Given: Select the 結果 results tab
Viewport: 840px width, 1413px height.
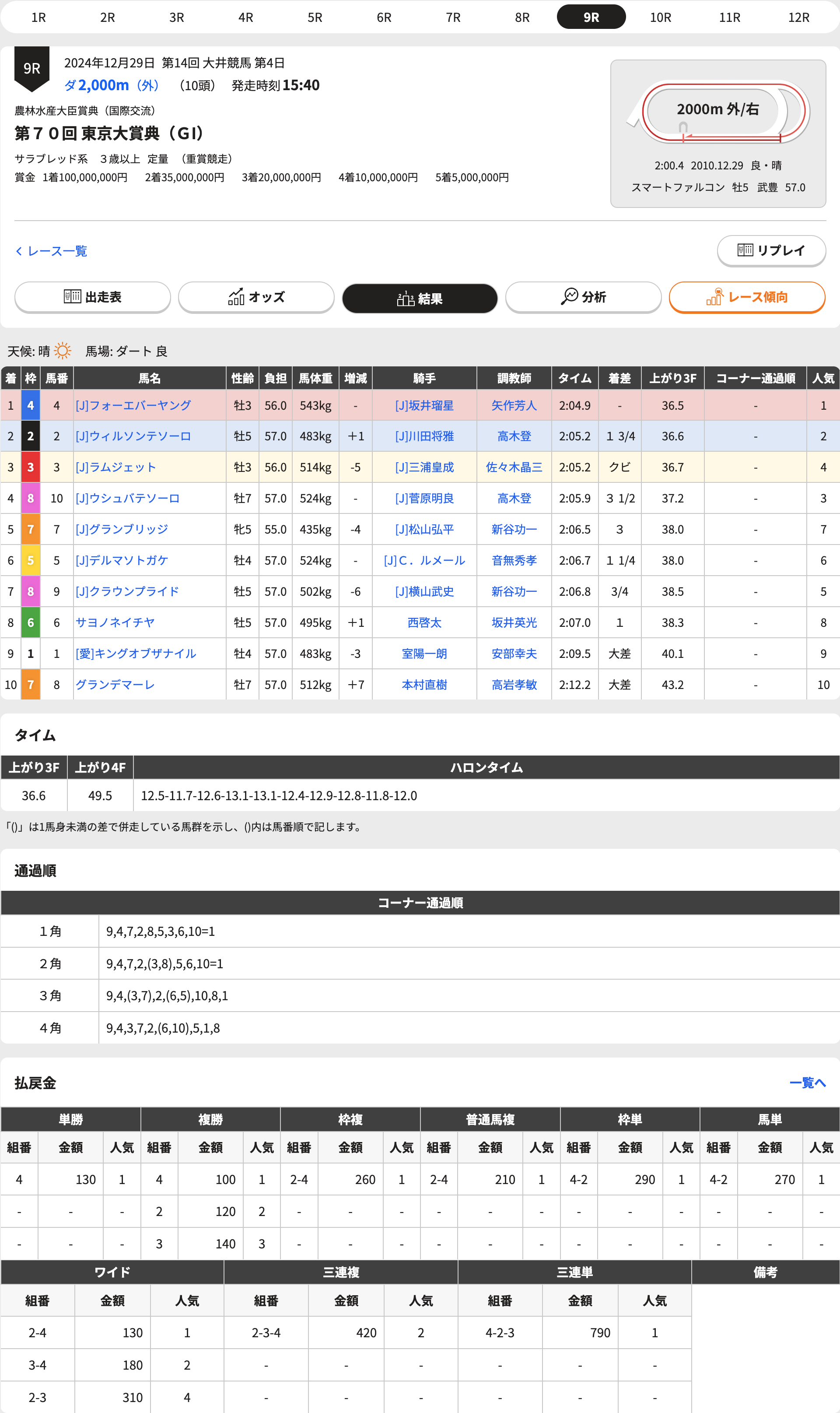Looking at the screenshot, I should 420,298.
